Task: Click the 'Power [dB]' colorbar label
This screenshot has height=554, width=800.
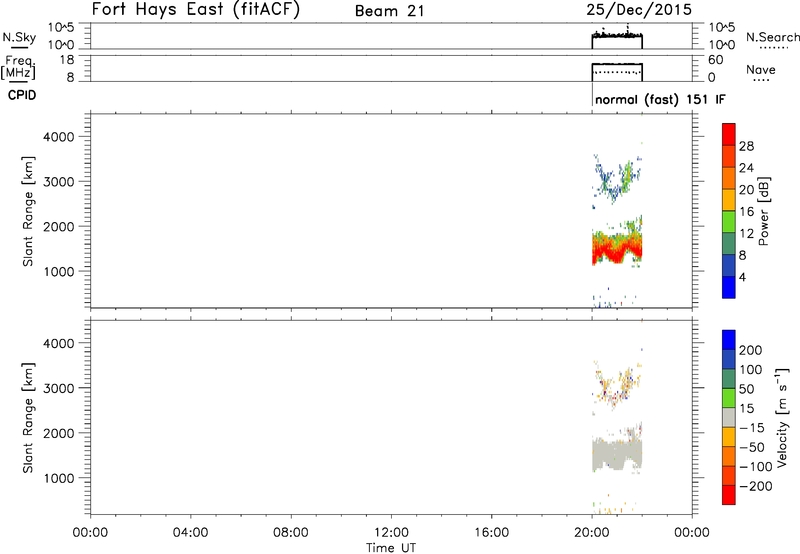Action: [763, 211]
